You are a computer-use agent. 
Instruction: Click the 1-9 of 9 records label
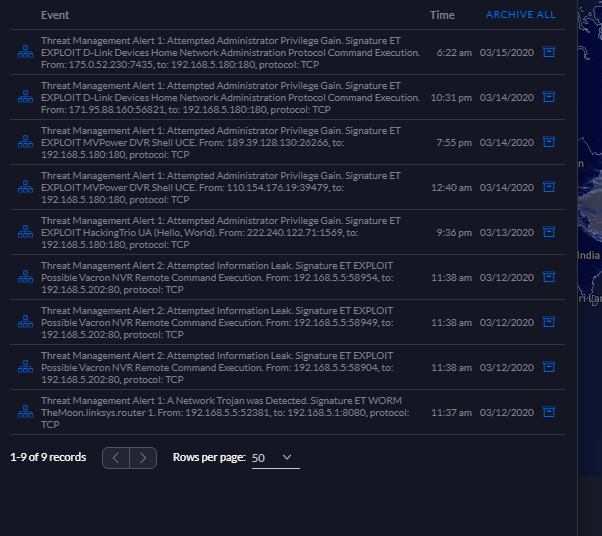point(48,457)
